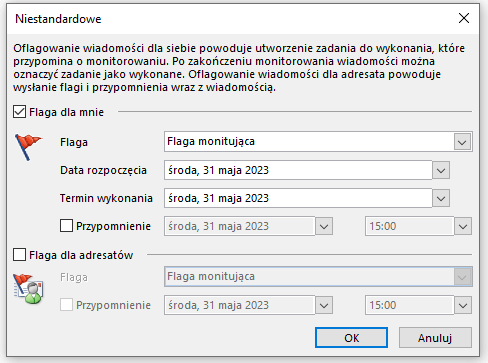The image size is (488, 363).
Task: Expand the recipients' reminder date dropdown arrow
Action: click(324, 305)
